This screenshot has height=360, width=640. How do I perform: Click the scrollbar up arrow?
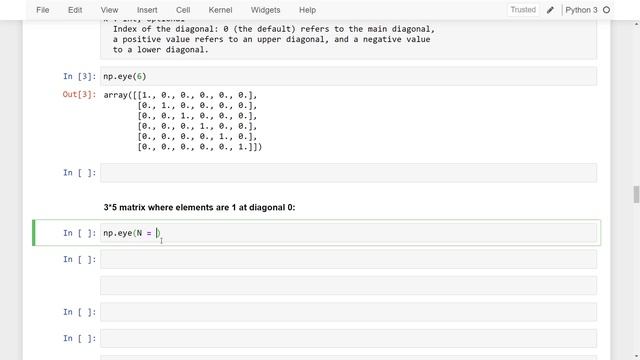tap(636, 24)
